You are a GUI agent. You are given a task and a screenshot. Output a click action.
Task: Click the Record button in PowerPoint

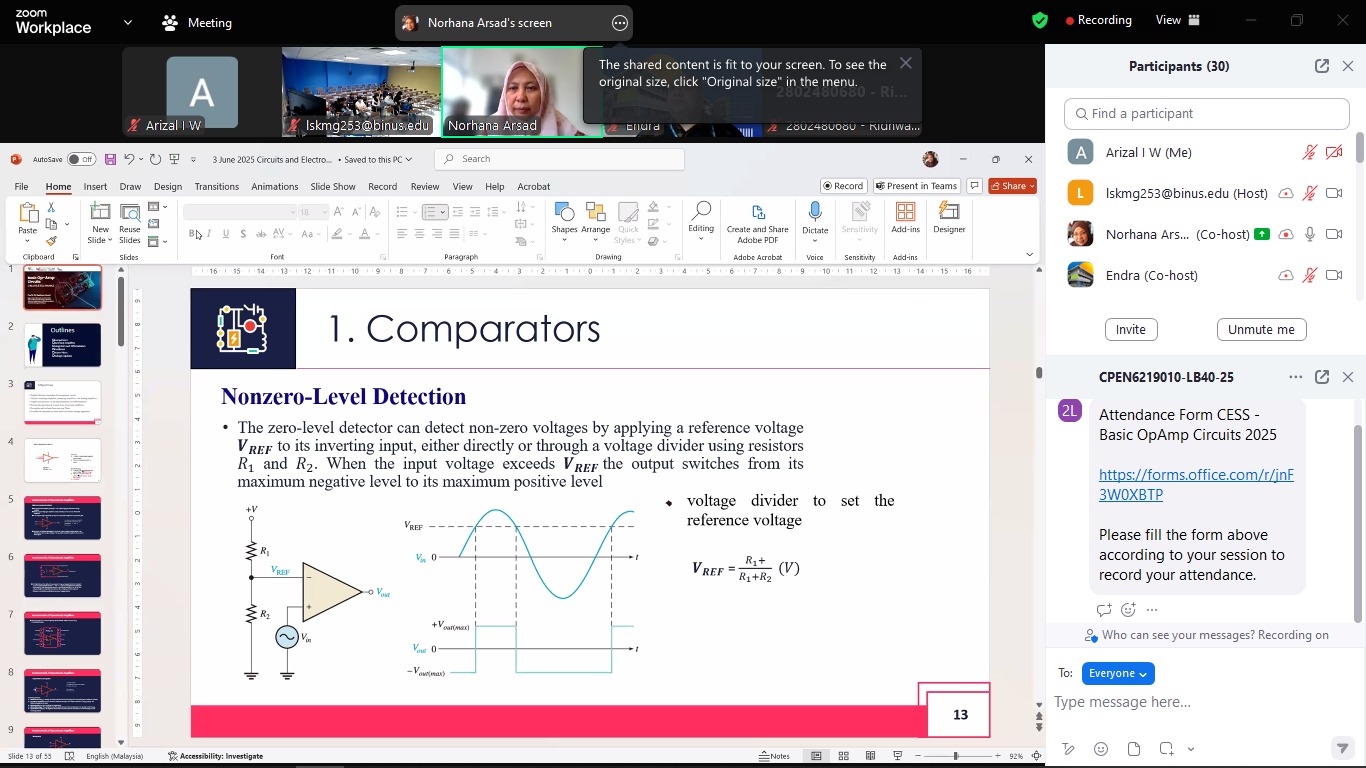point(843,186)
